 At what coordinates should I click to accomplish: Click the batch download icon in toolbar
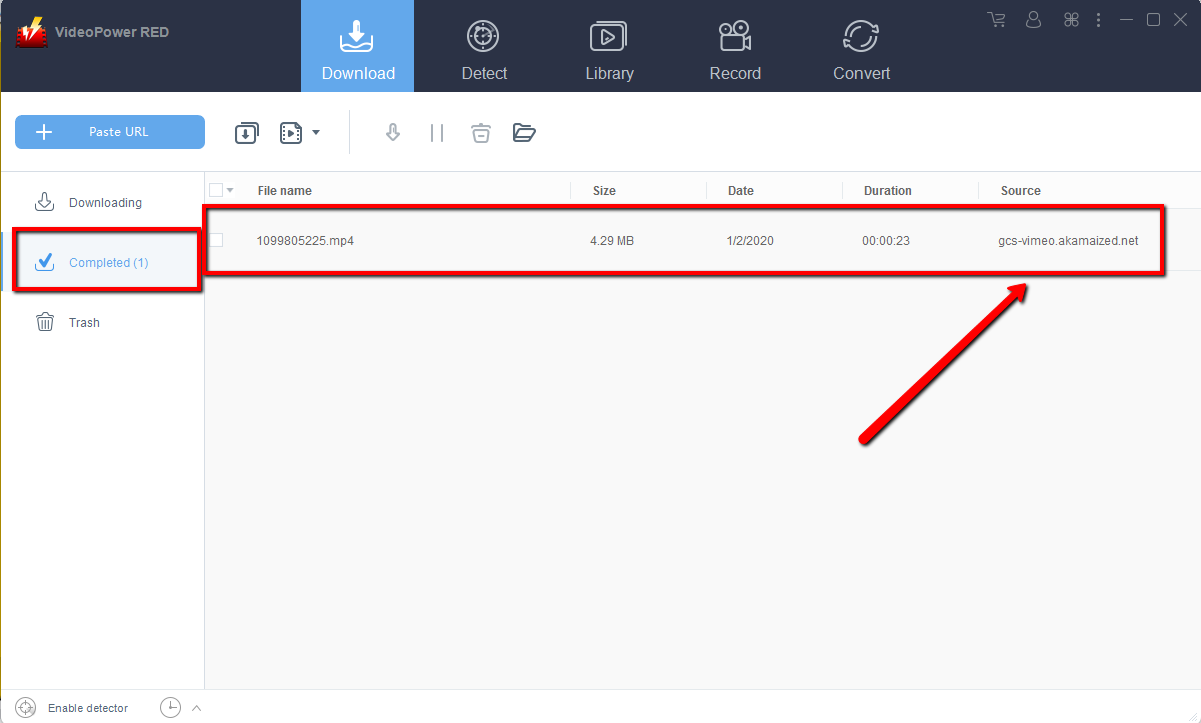pyautogui.click(x=246, y=133)
